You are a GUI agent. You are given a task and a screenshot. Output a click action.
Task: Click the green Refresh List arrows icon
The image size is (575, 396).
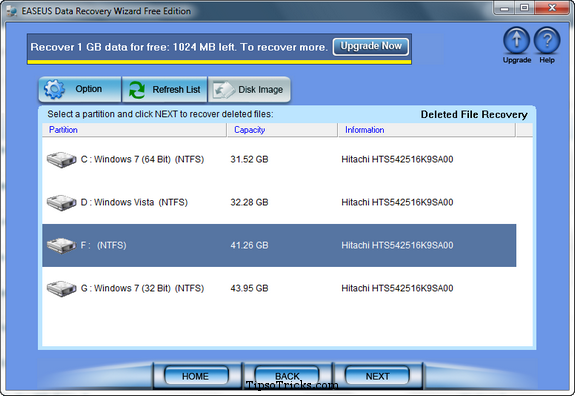coord(137,90)
